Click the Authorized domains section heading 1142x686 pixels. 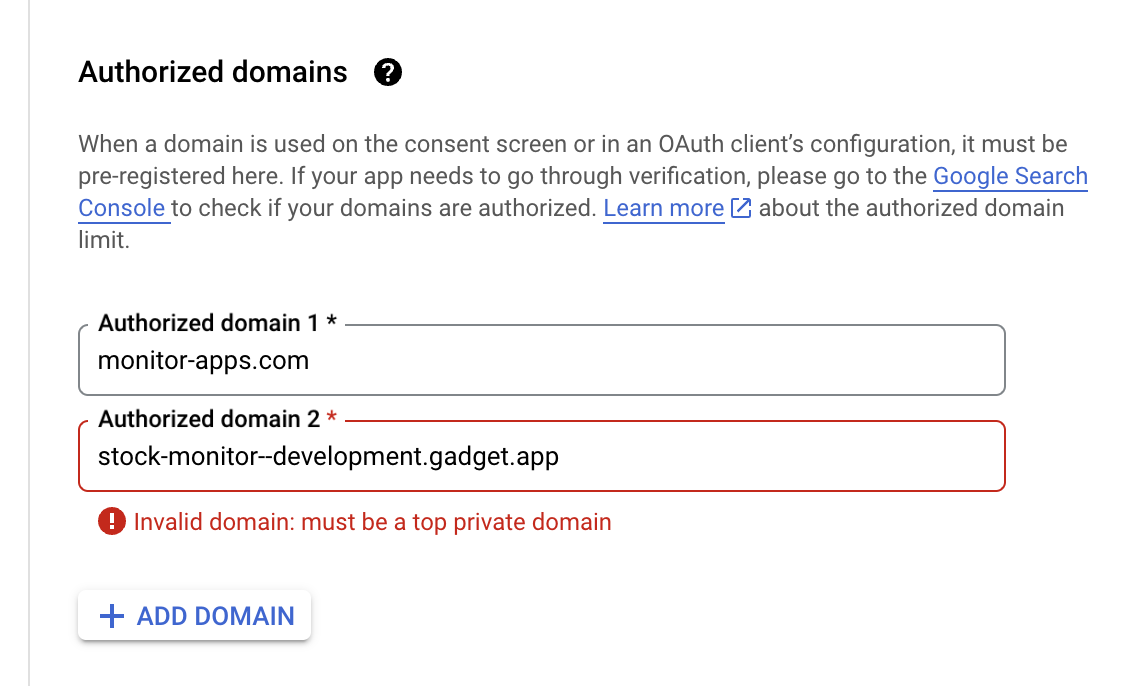coord(213,73)
